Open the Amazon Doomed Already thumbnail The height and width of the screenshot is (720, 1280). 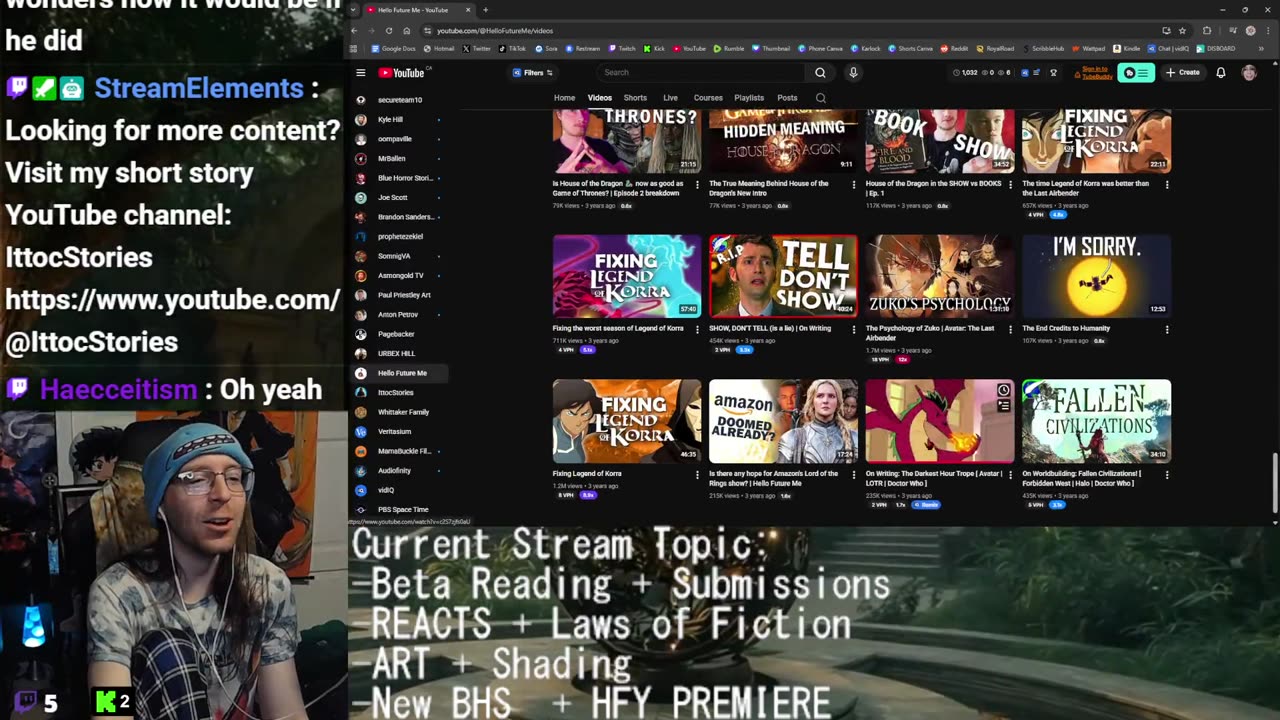pos(783,421)
